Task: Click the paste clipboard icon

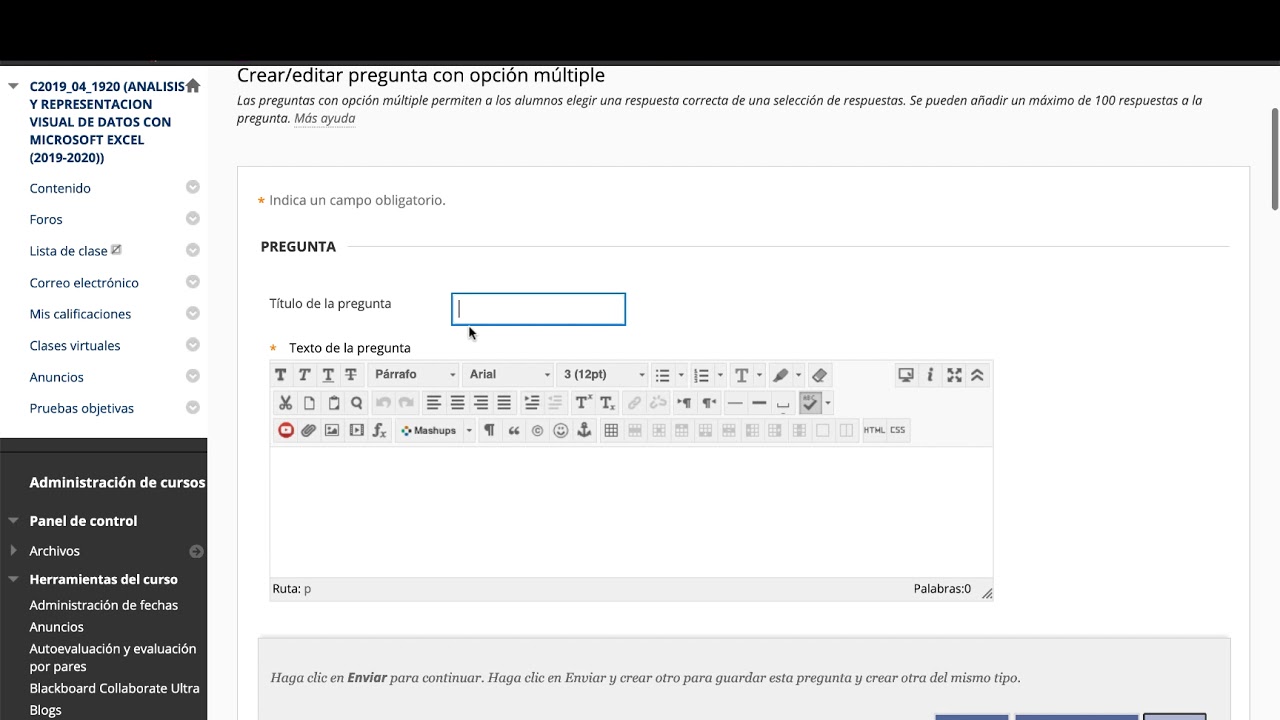Action: tap(333, 403)
